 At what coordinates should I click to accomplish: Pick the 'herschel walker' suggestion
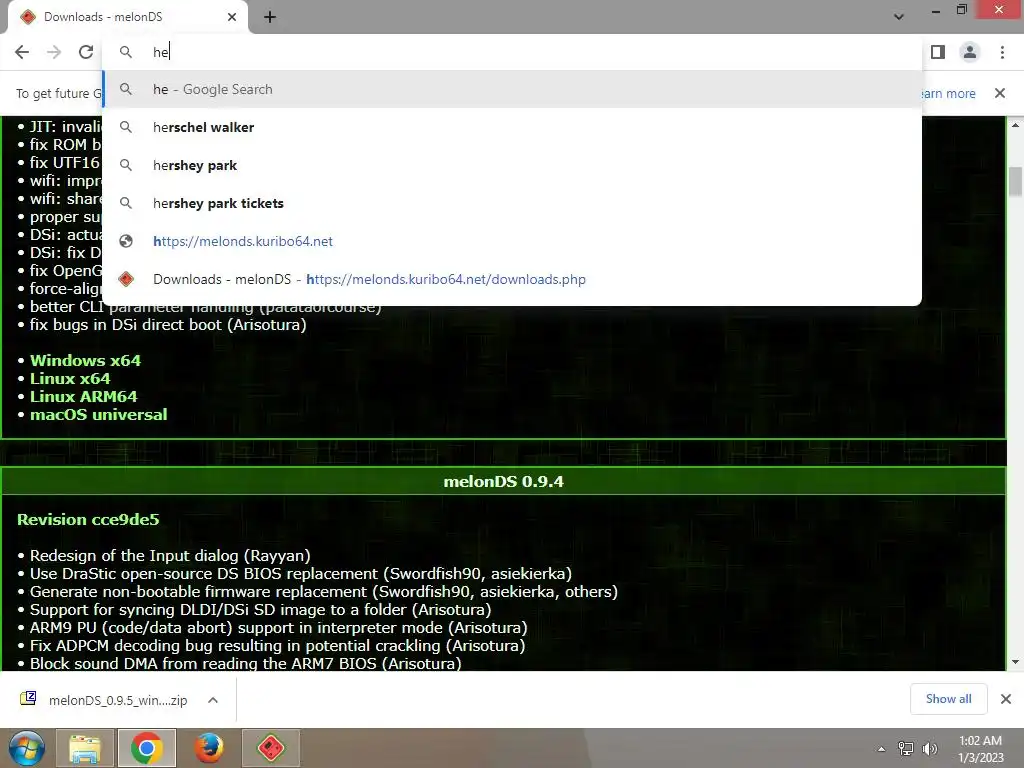[512, 127]
